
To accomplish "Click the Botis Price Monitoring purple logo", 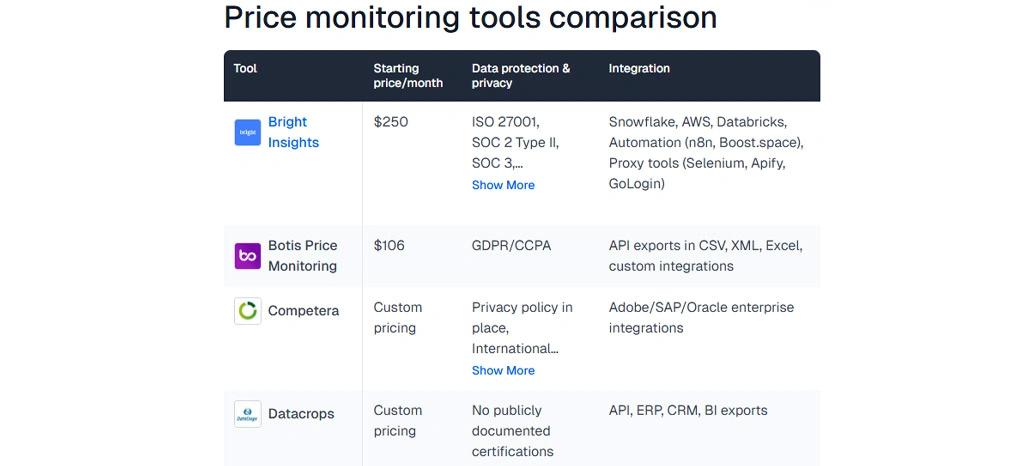I will pos(247,256).
